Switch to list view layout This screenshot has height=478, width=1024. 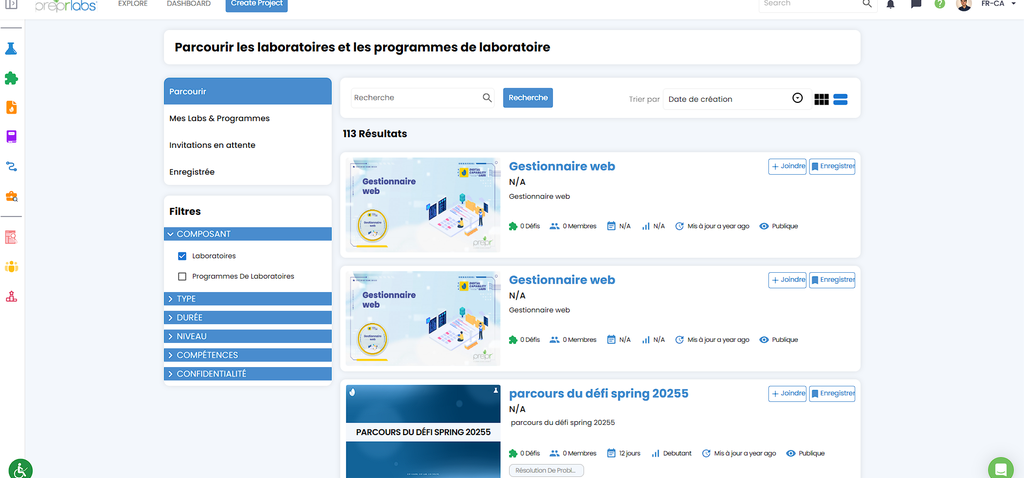coord(840,99)
